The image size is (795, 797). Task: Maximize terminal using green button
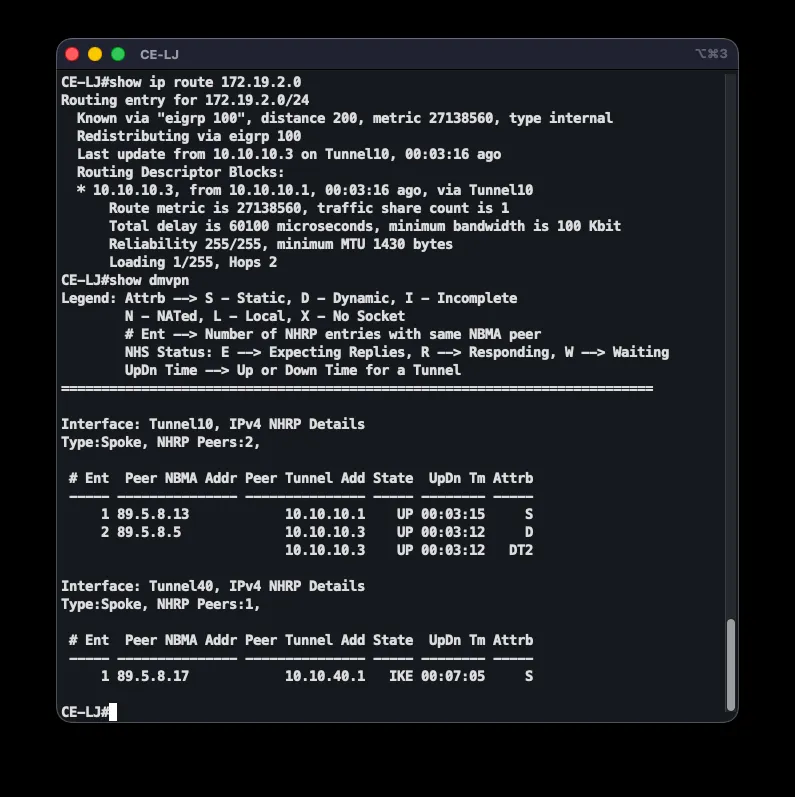click(x=118, y=54)
